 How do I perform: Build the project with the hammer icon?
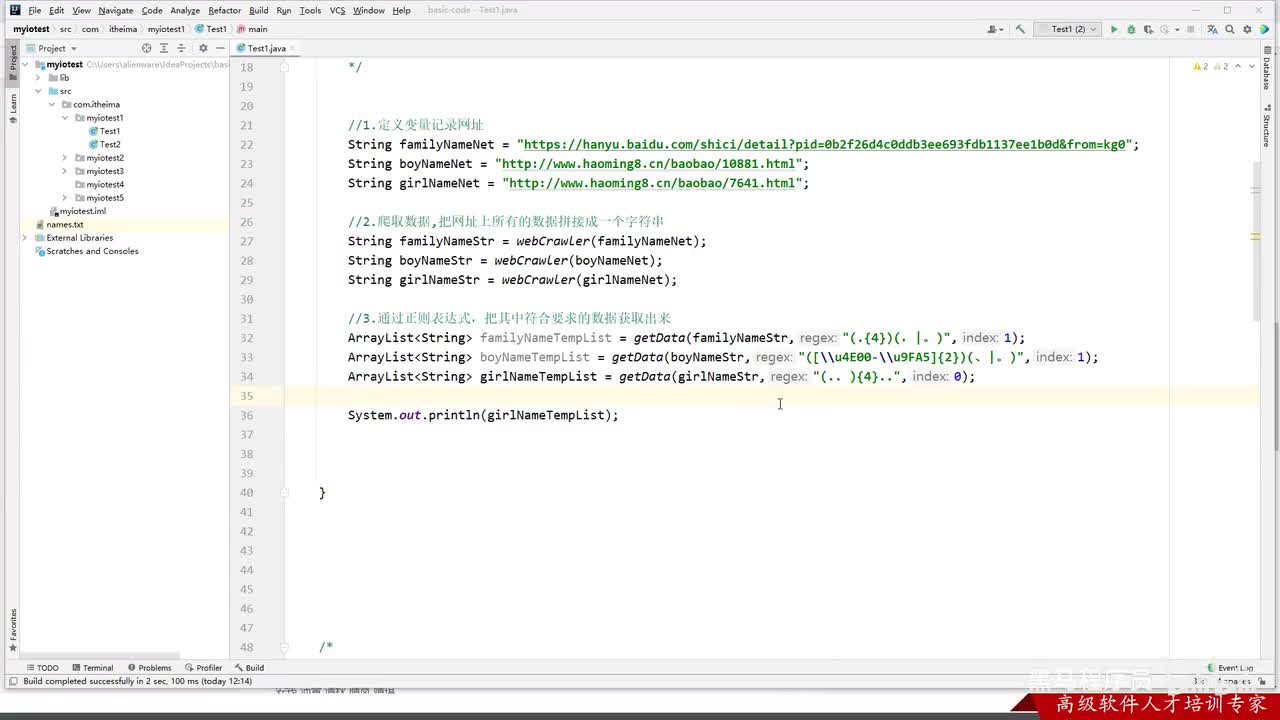point(1020,29)
